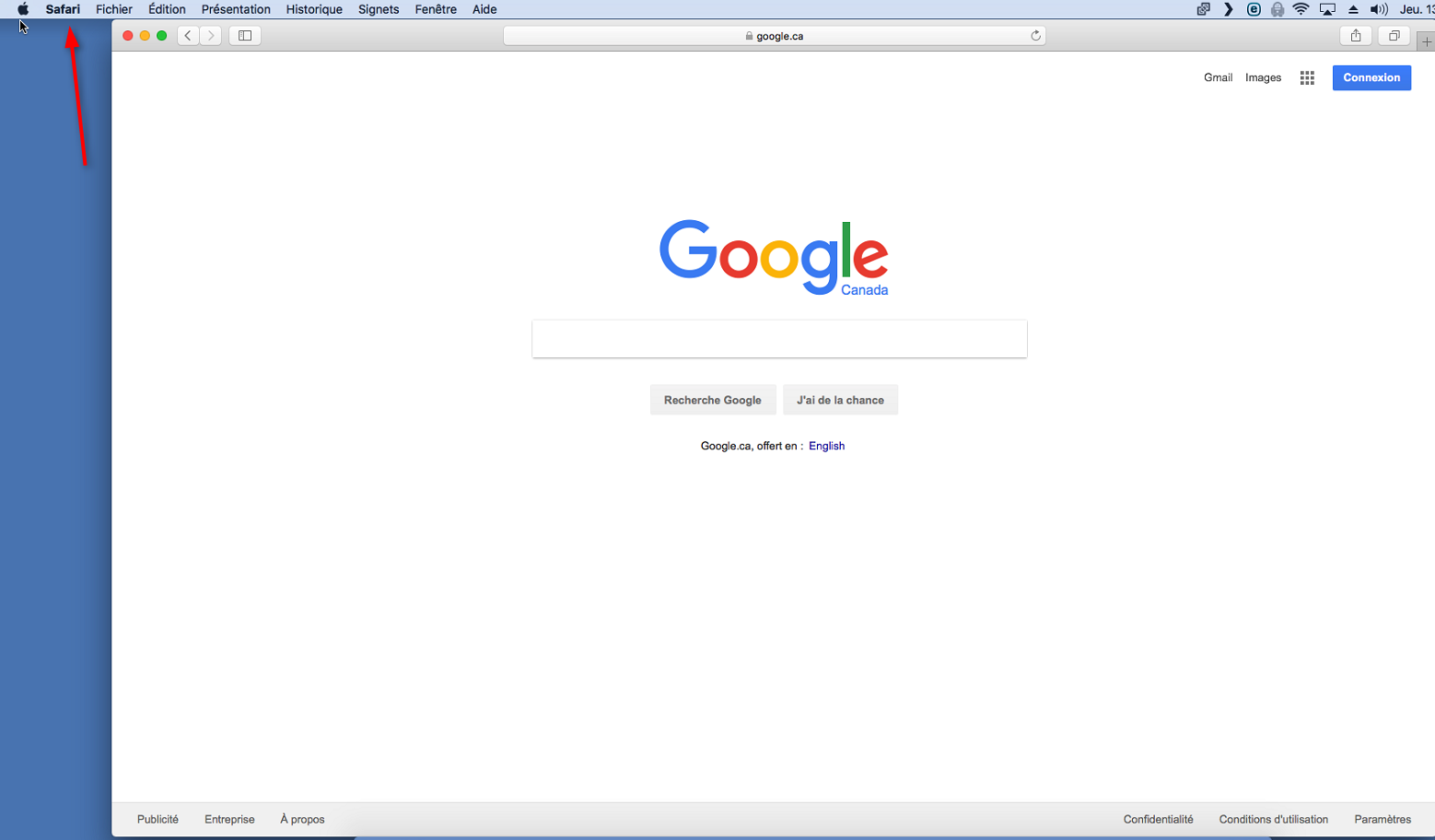Open the Apple menu
The width and height of the screenshot is (1435, 840).
23,9
